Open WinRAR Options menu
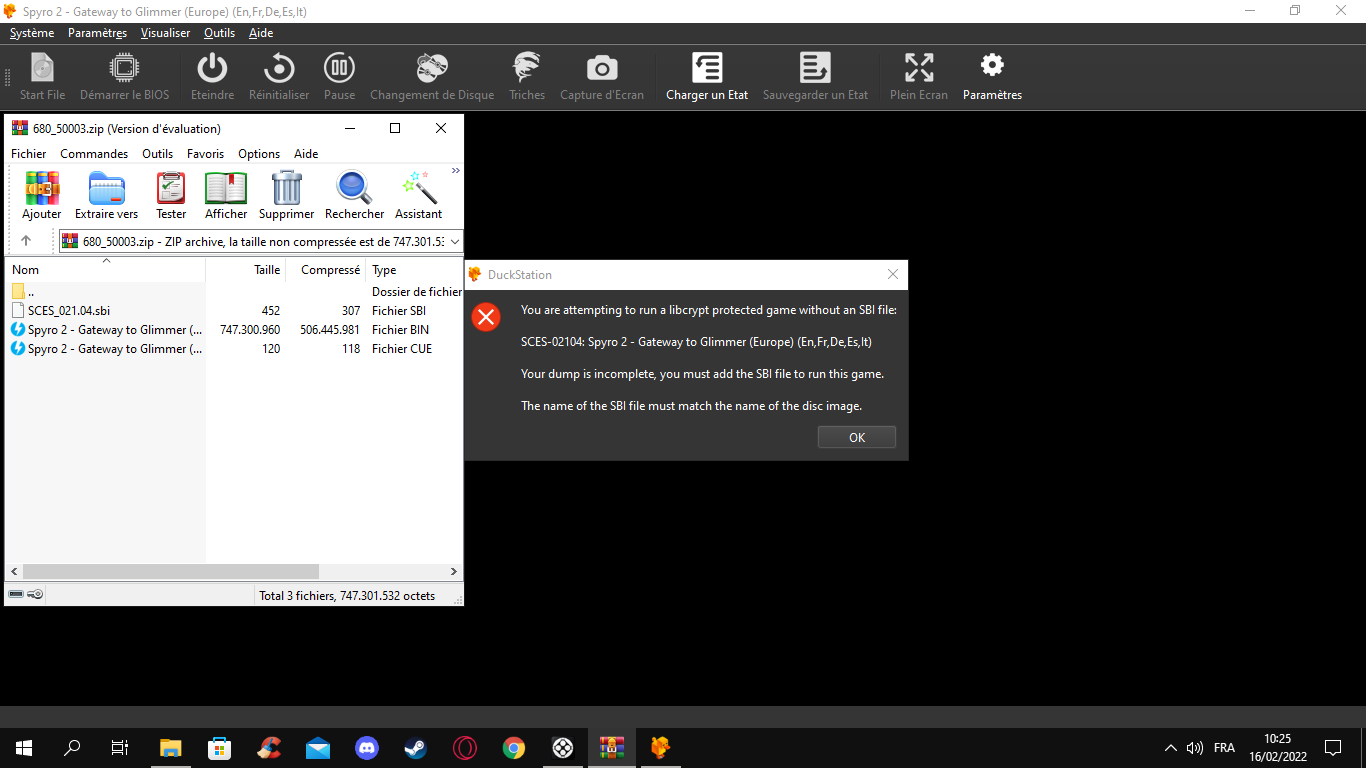Screen dimensions: 1366x768 (259, 154)
